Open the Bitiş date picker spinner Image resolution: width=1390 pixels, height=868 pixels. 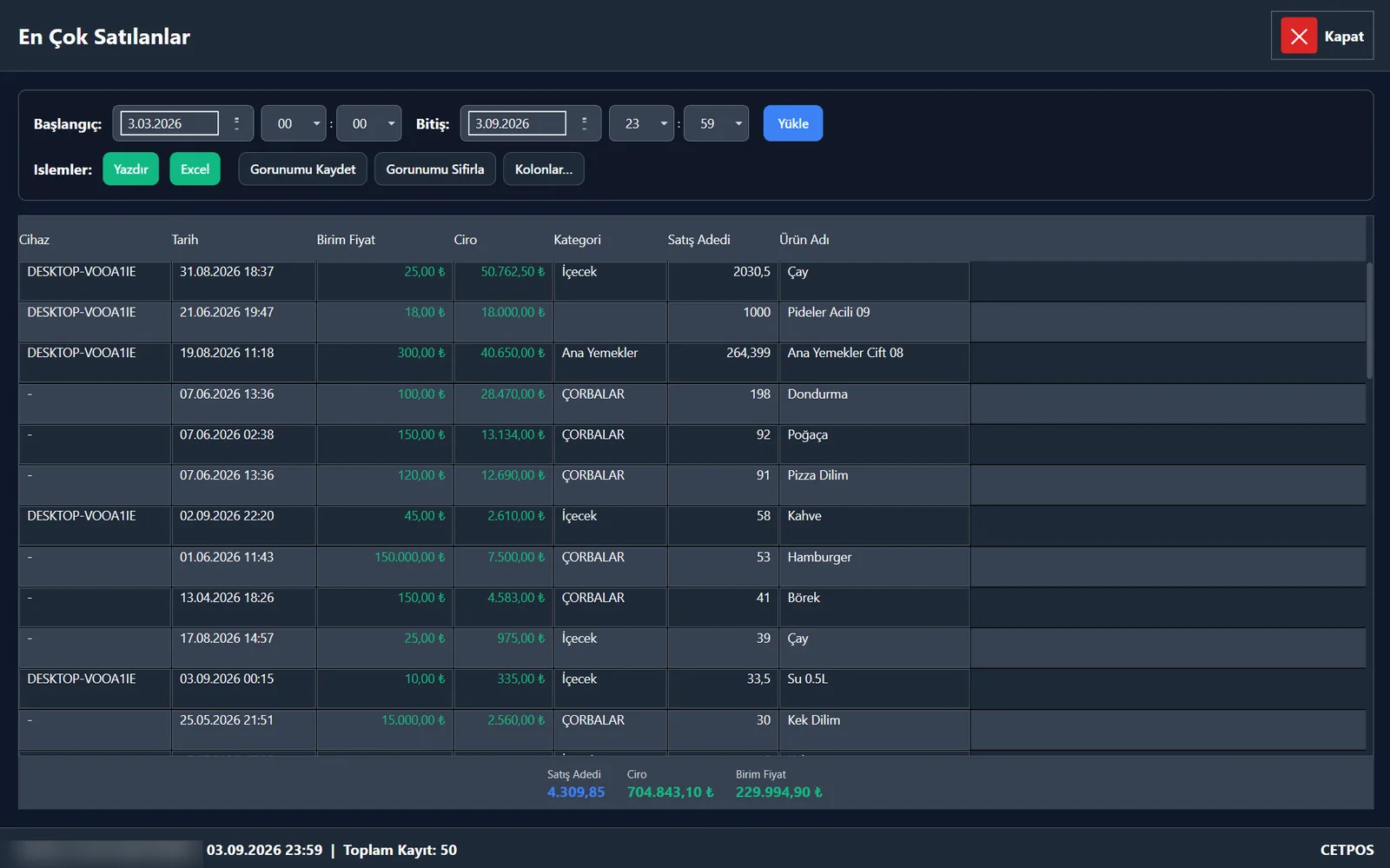pyautogui.click(x=584, y=123)
